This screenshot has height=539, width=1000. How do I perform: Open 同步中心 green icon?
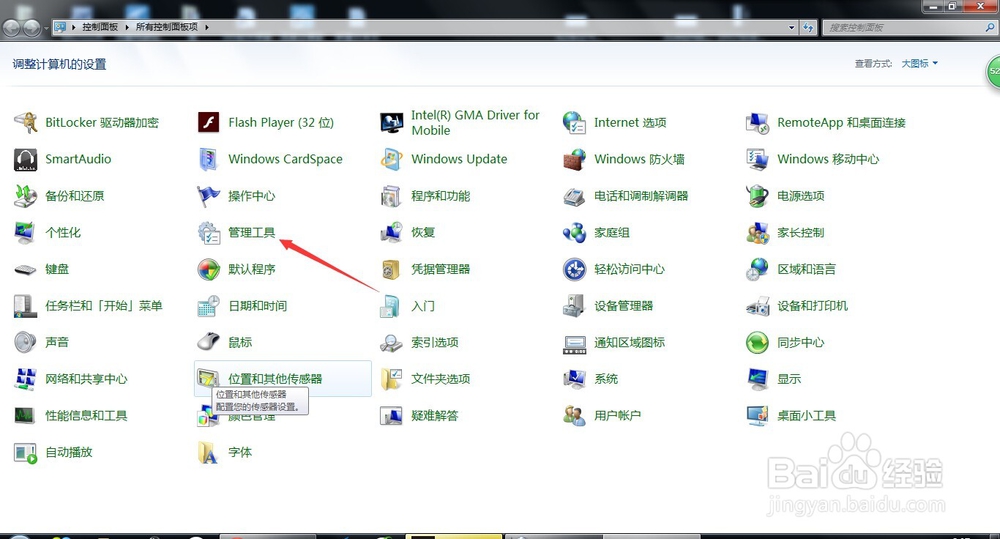tap(758, 343)
